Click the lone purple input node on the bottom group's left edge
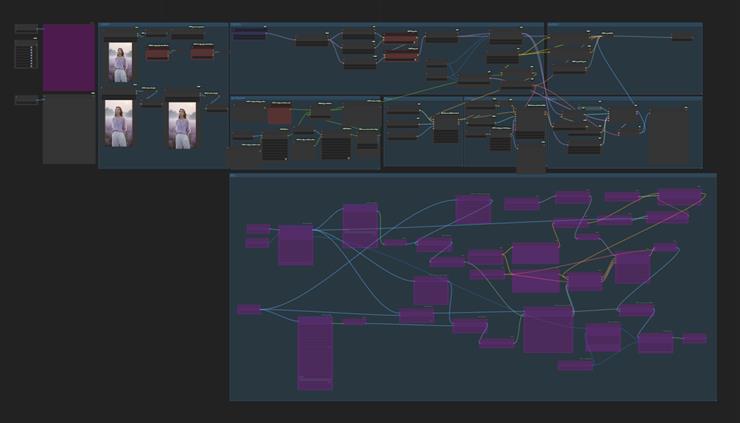 (249, 310)
